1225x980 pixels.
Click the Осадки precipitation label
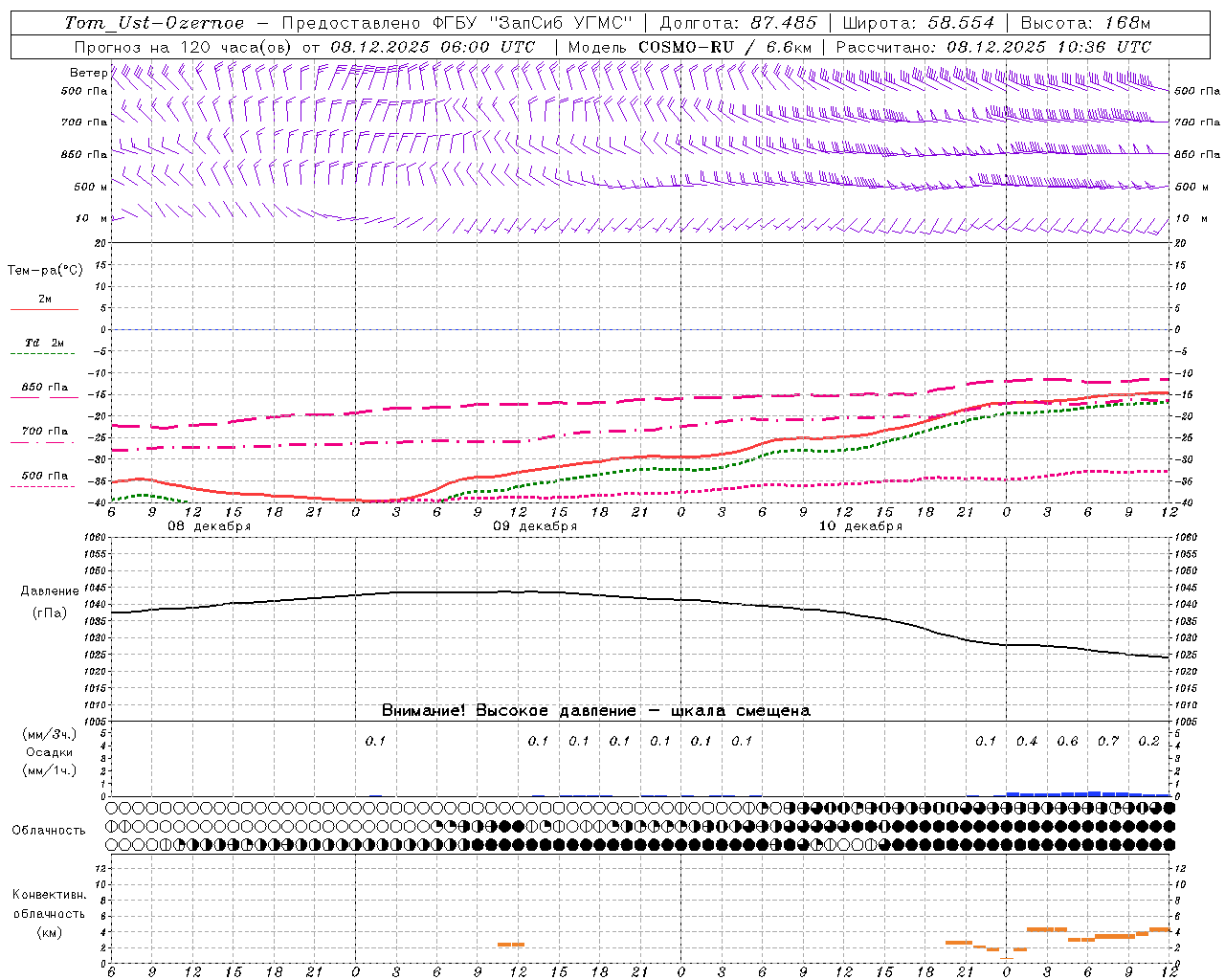click(48, 752)
